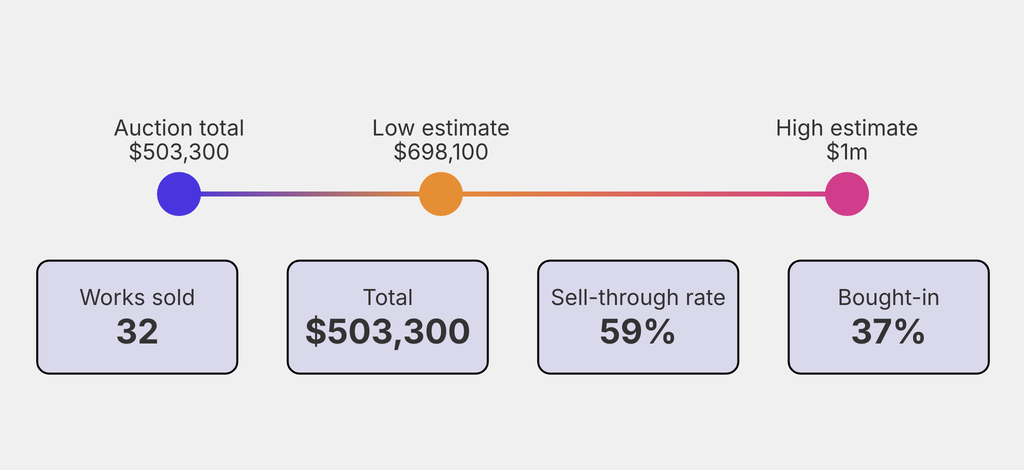The width and height of the screenshot is (1024, 470).
Task: Click the bold 59% figure
Action: [x=638, y=331]
